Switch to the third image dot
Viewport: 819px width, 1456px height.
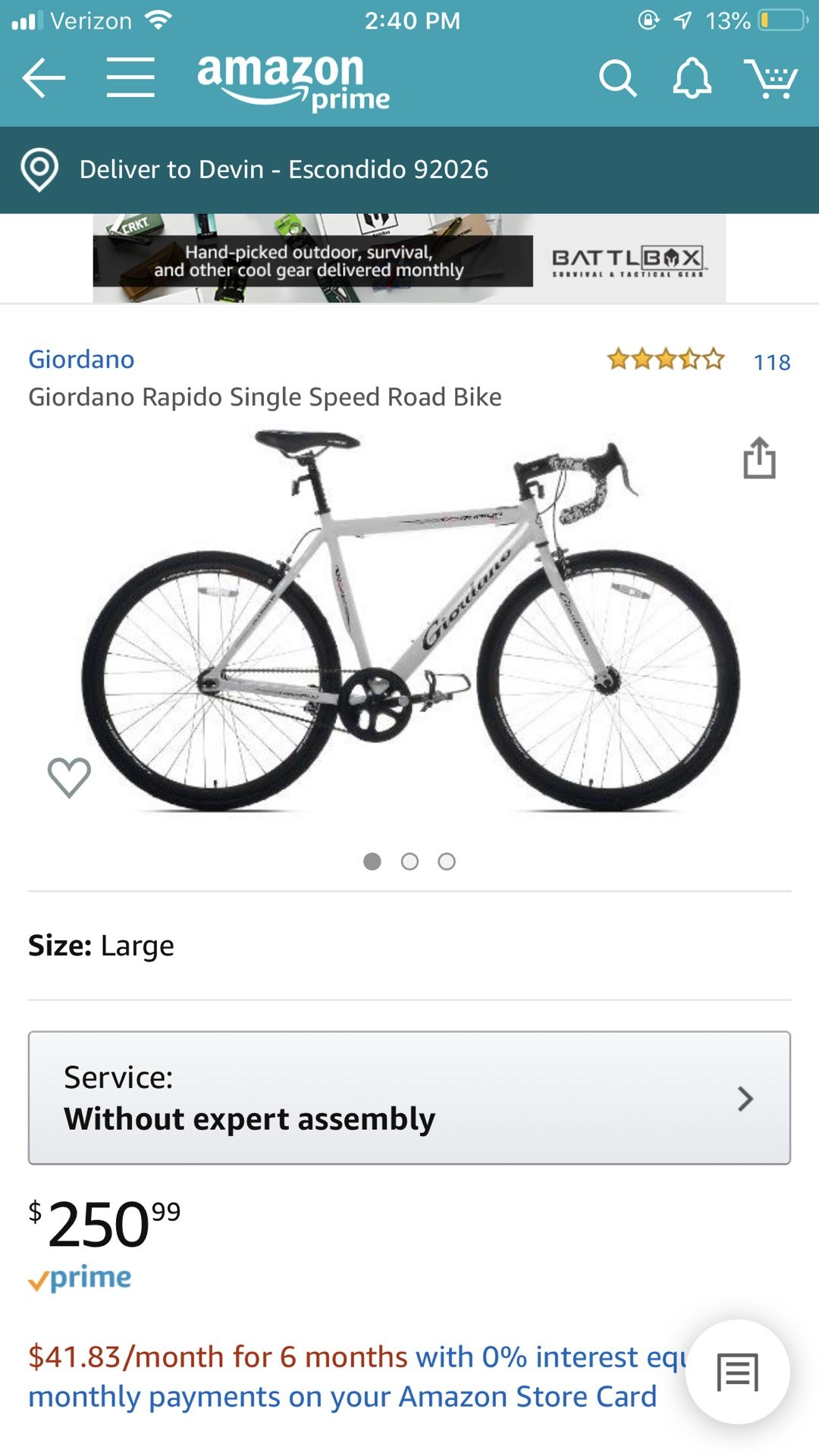point(447,861)
